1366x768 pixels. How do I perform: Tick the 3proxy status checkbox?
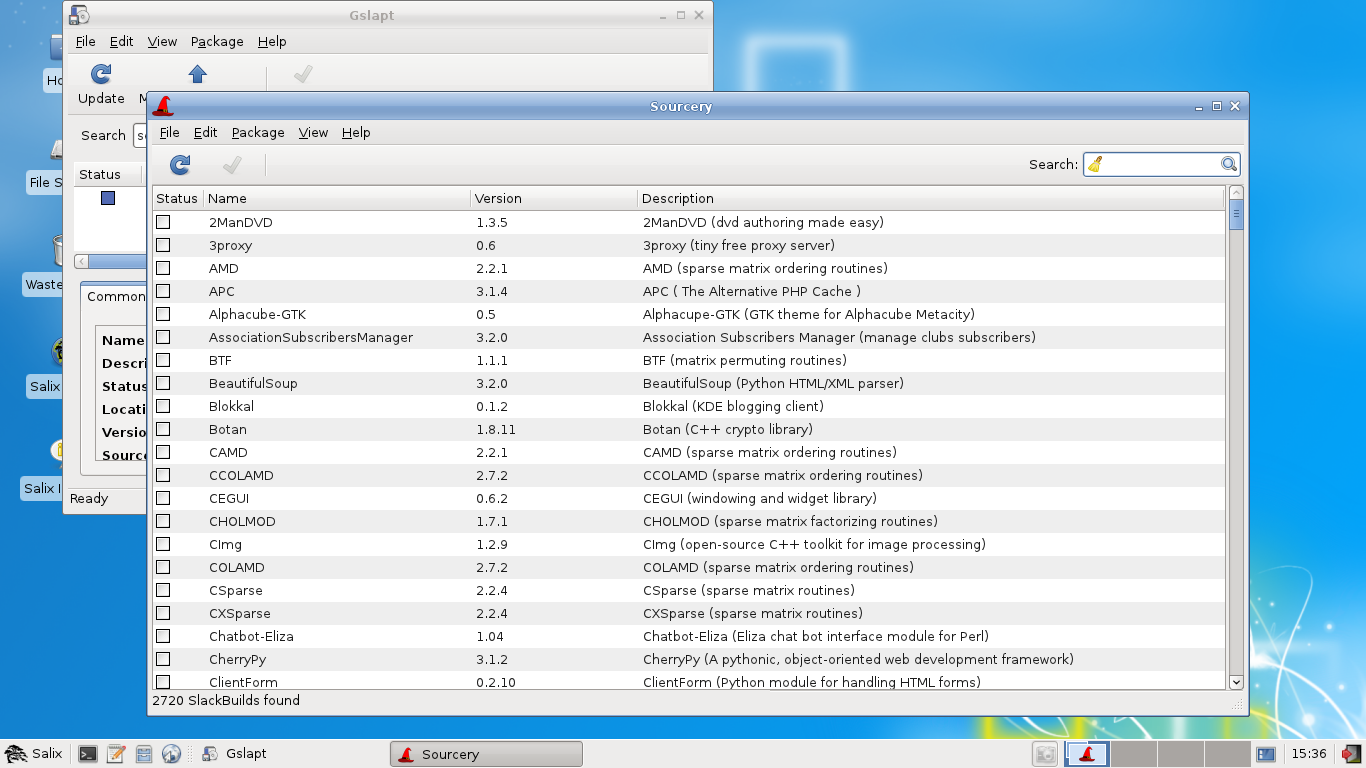click(x=163, y=245)
